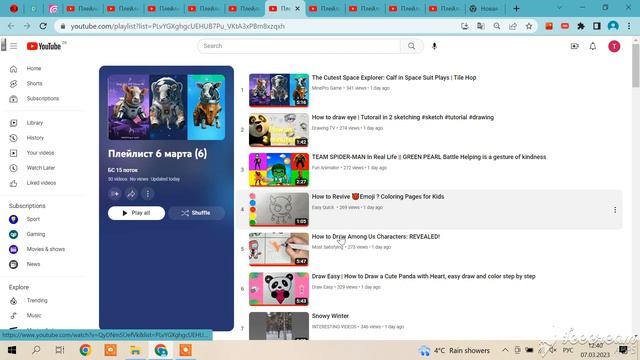Screen dimensions: 640x360
Task: Open the YouTube hamburger guide menu
Action: (x=13, y=46)
